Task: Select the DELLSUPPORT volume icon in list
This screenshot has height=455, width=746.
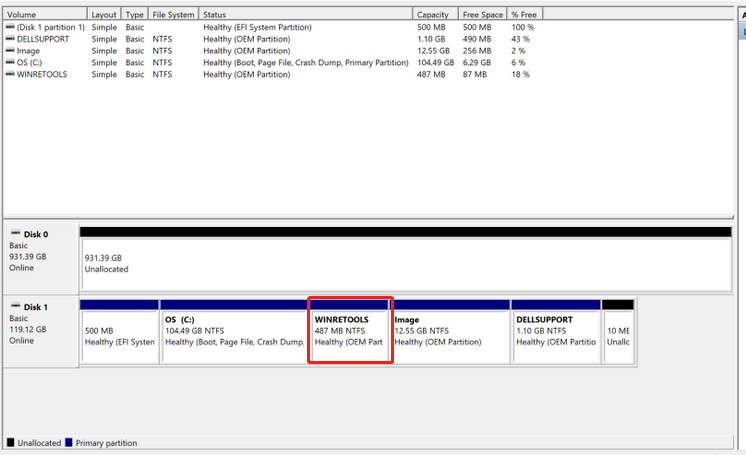Action: (x=10, y=39)
